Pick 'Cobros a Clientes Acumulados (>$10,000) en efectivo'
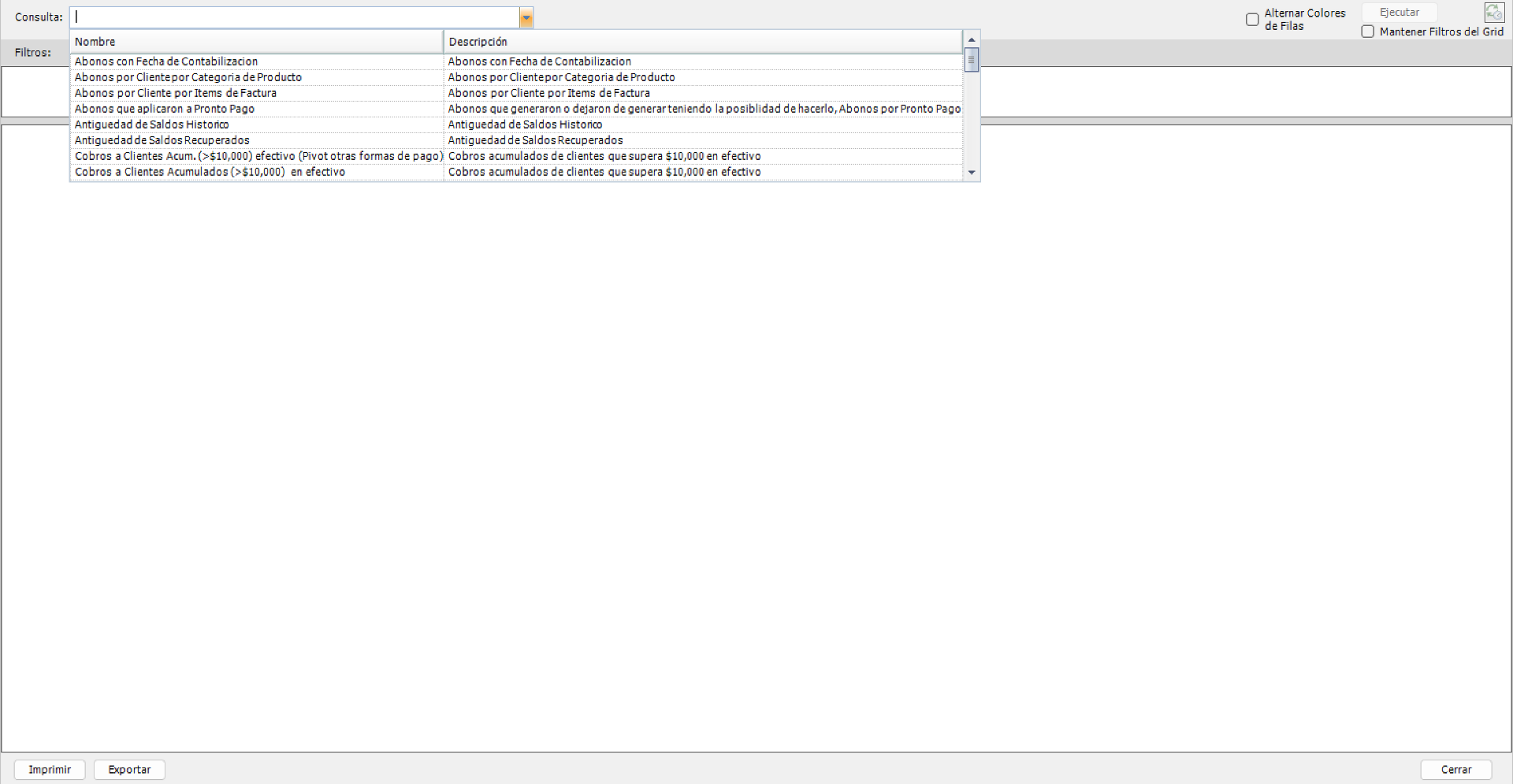The image size is (1513, 784). coord(210,172)
